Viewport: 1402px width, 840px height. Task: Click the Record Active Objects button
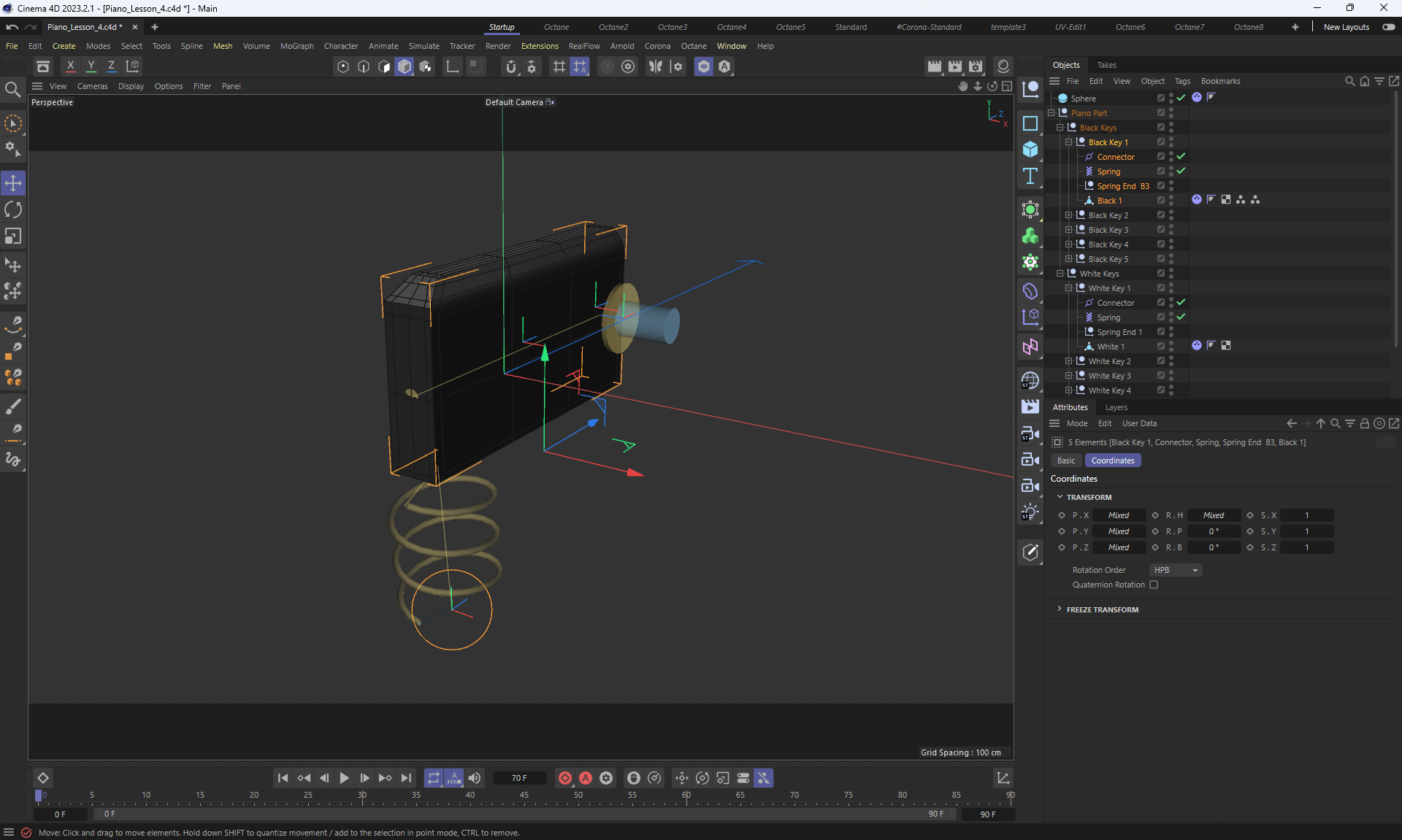coord(565,778)
